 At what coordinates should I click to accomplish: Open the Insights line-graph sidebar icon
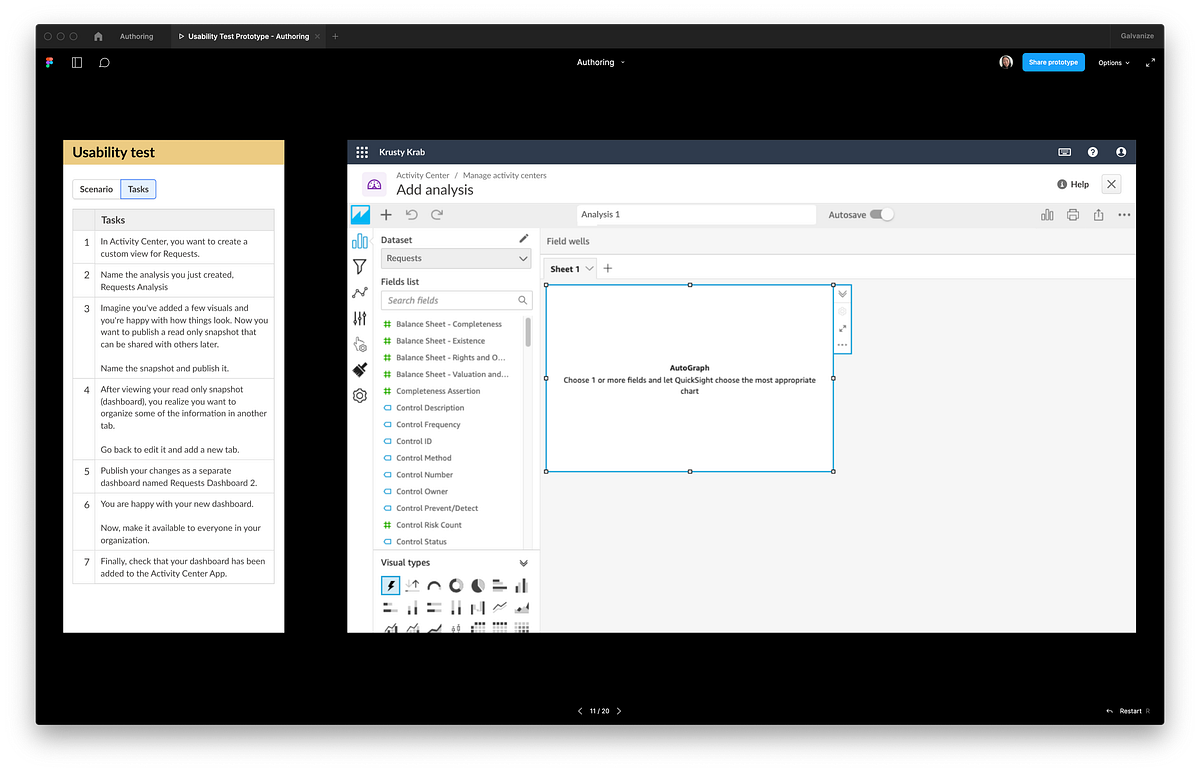pos(360,293)
